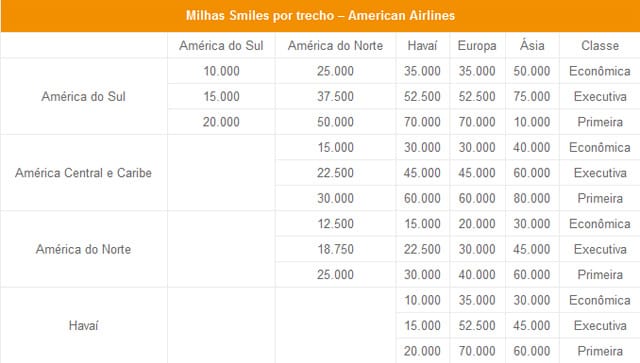Click the 80.000 Ásia cell
This screenshot has width=640, height=363.
click(x=532, y=198)
